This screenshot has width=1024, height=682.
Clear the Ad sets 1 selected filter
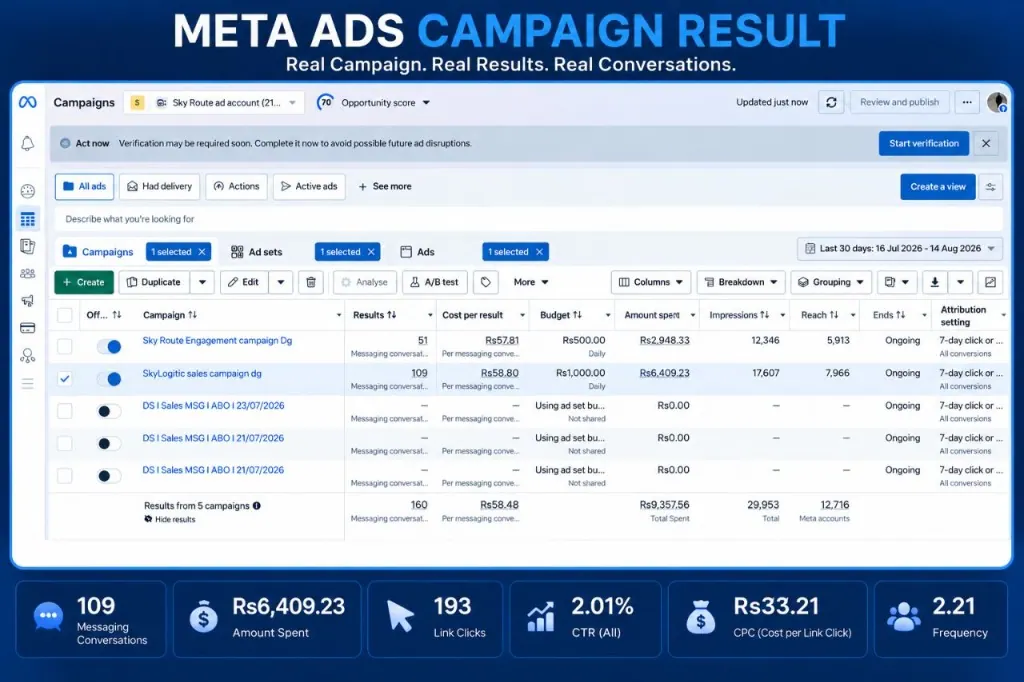pos(371,252)
